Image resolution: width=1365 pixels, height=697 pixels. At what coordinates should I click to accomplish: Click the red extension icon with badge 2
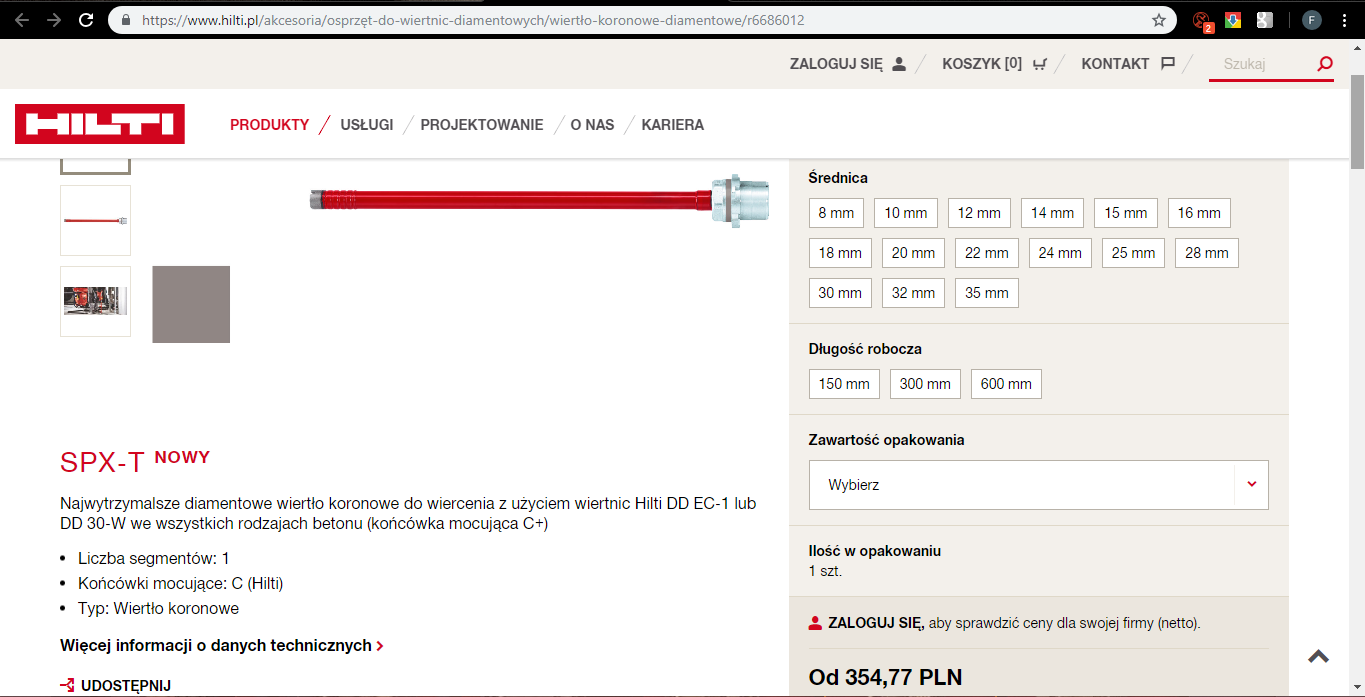tap(1203, 20)
